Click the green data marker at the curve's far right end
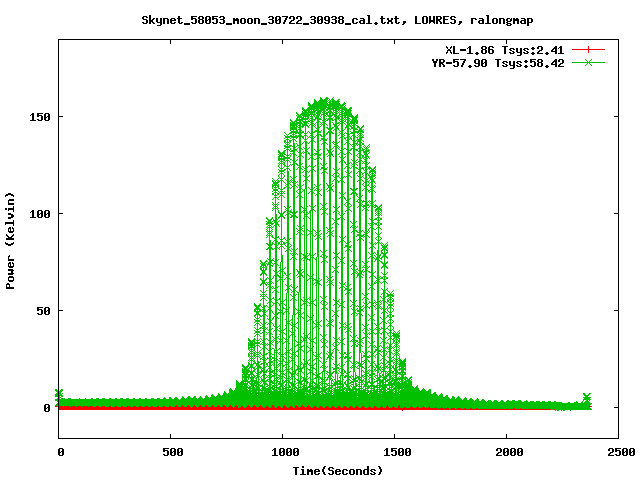The width and height of the screenshot is (640, 480). 587,397
